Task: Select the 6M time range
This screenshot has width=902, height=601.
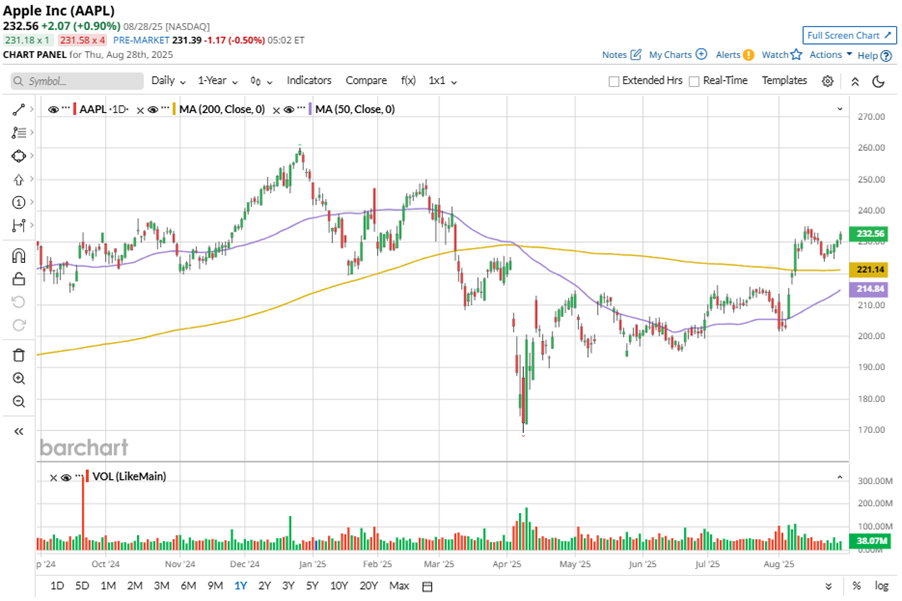Action: click(x=188, y=586)
